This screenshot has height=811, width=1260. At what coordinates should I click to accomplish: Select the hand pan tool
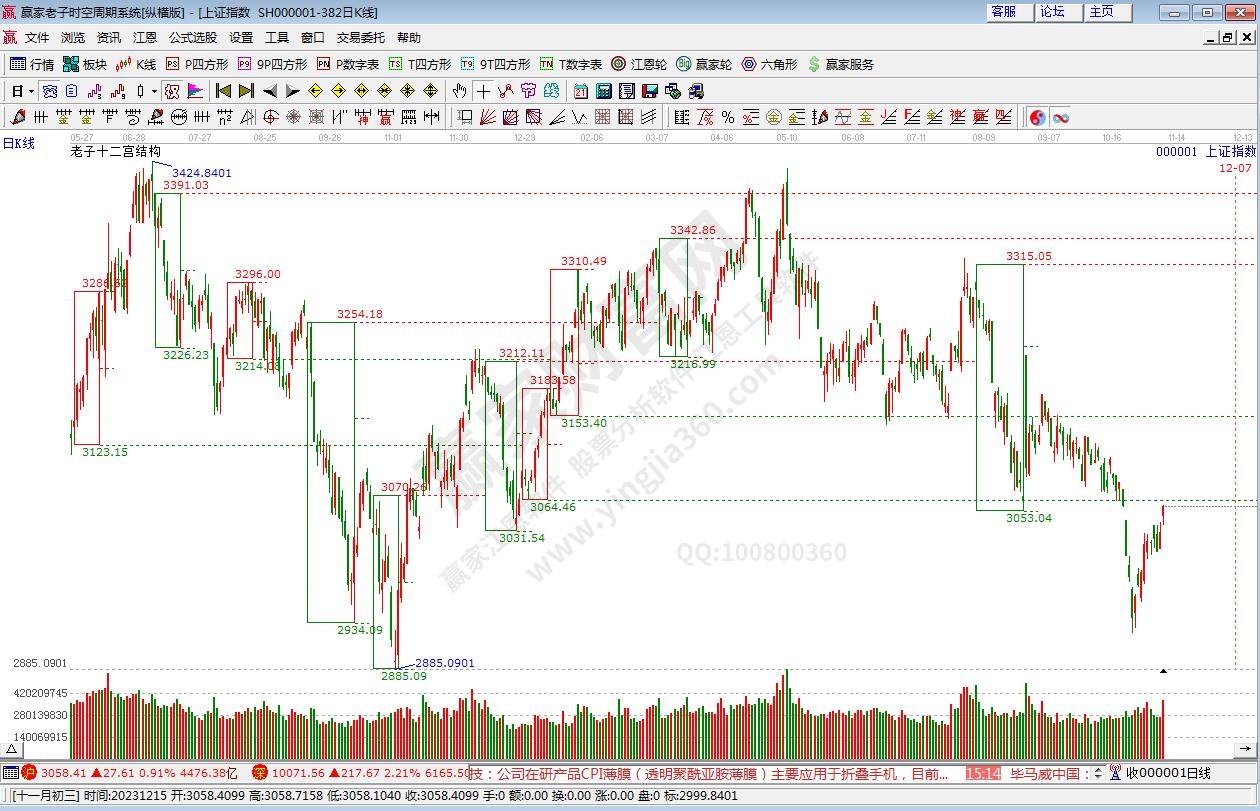(x=460, y=91)
